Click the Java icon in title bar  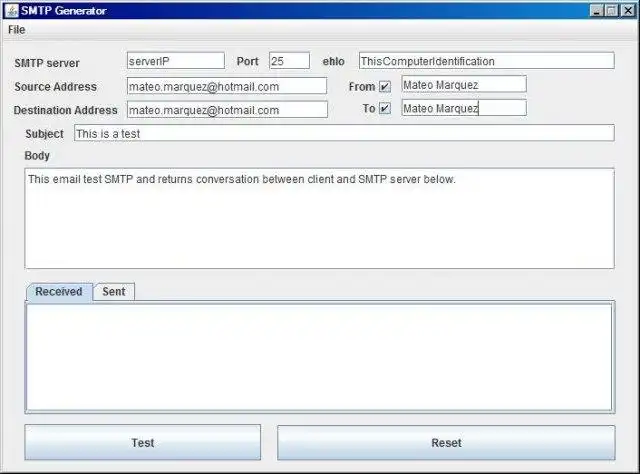(11, 10)
